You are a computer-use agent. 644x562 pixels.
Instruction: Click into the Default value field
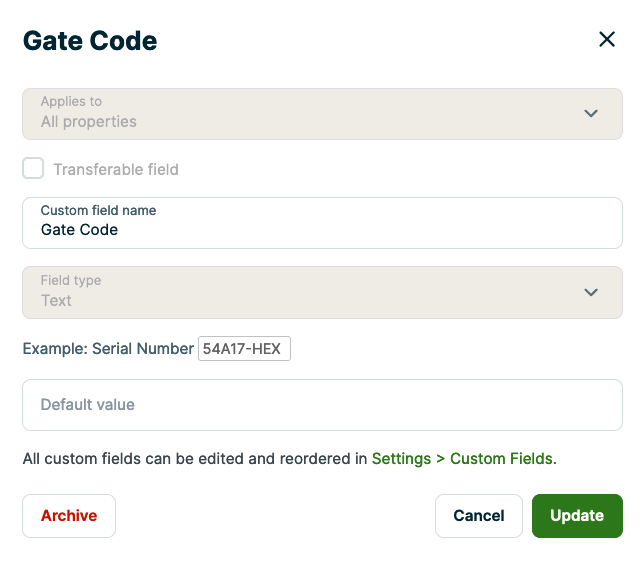click(x=322, y=405)
